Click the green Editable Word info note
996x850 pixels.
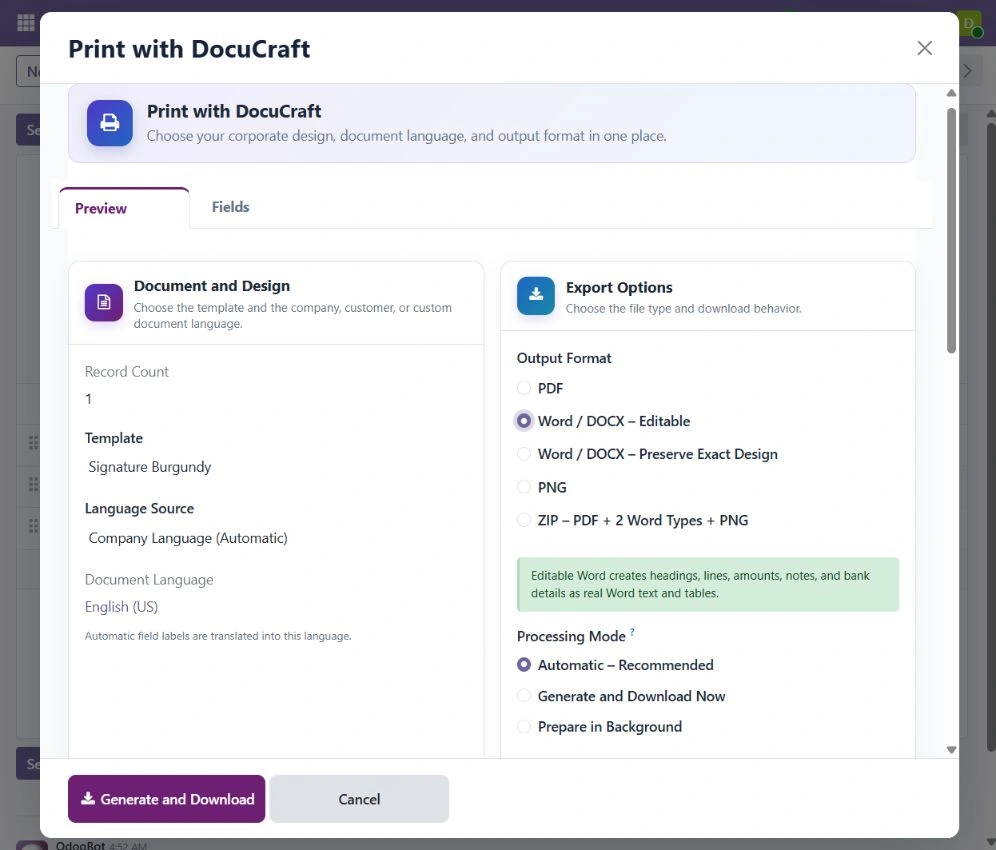click(708, 584)
